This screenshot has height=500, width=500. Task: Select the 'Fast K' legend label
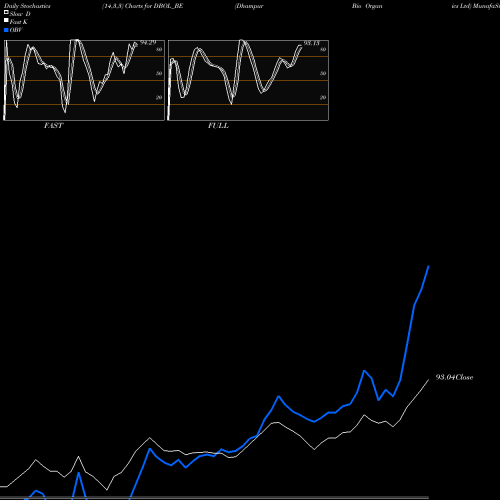[19, 22]
